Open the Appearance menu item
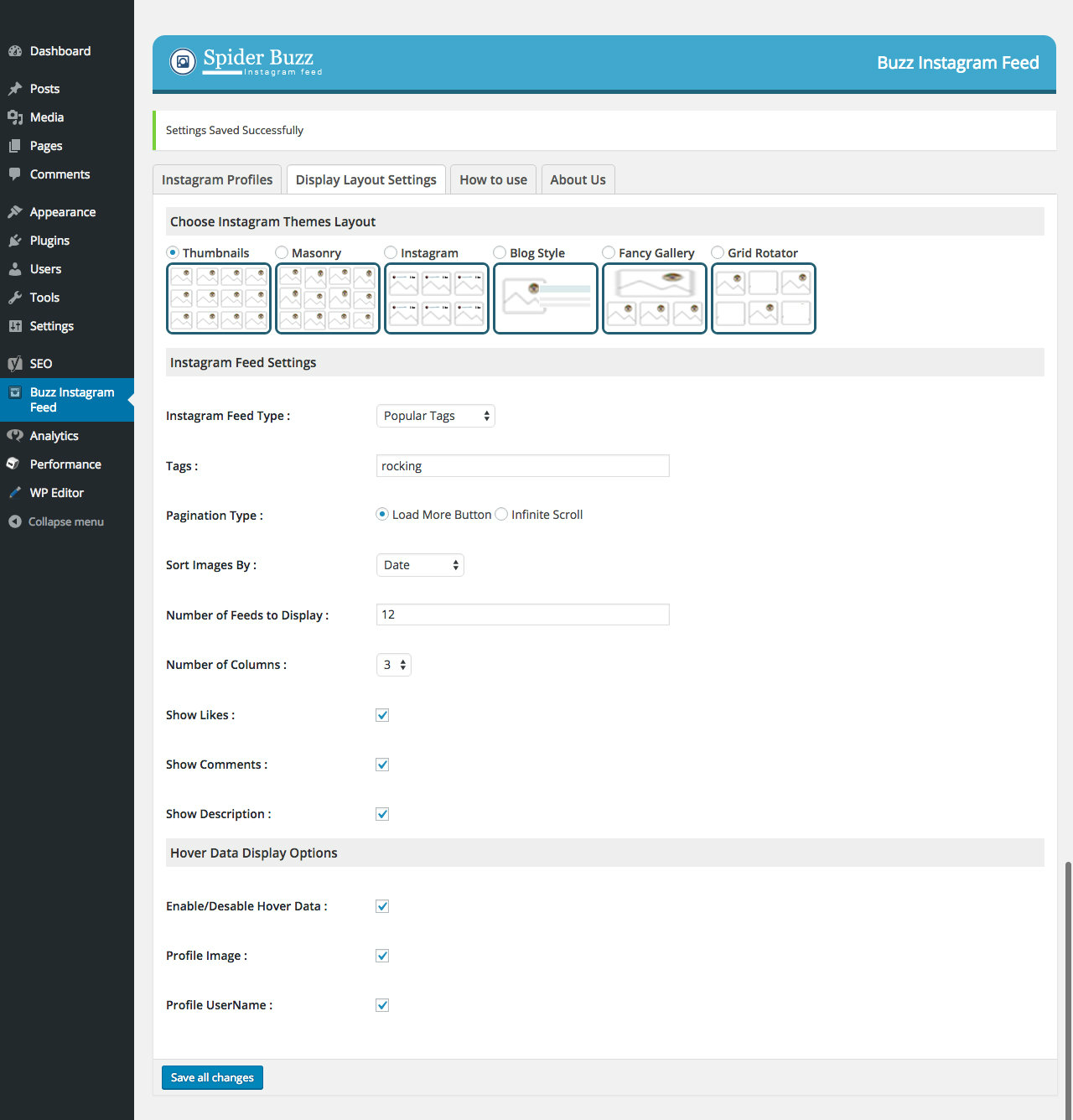The image size is (1073, 1120). 67,212
